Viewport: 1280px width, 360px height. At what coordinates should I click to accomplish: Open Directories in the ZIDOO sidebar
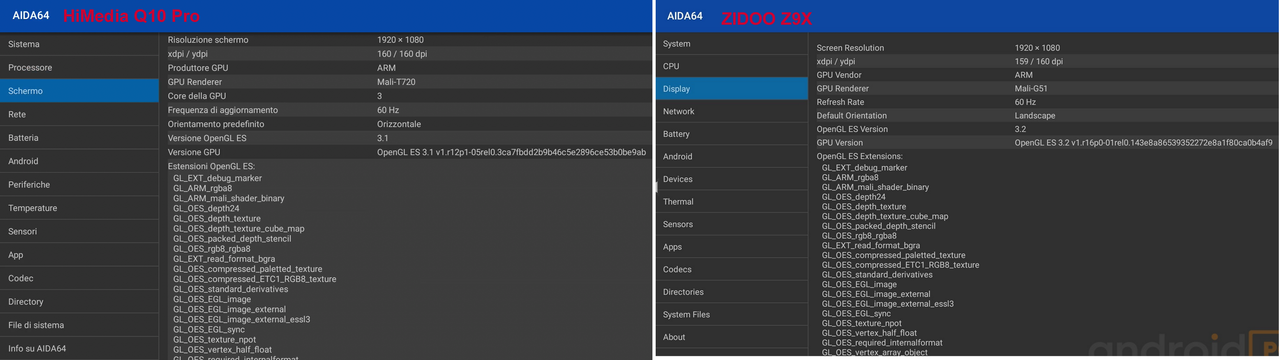tap(732, 292)
